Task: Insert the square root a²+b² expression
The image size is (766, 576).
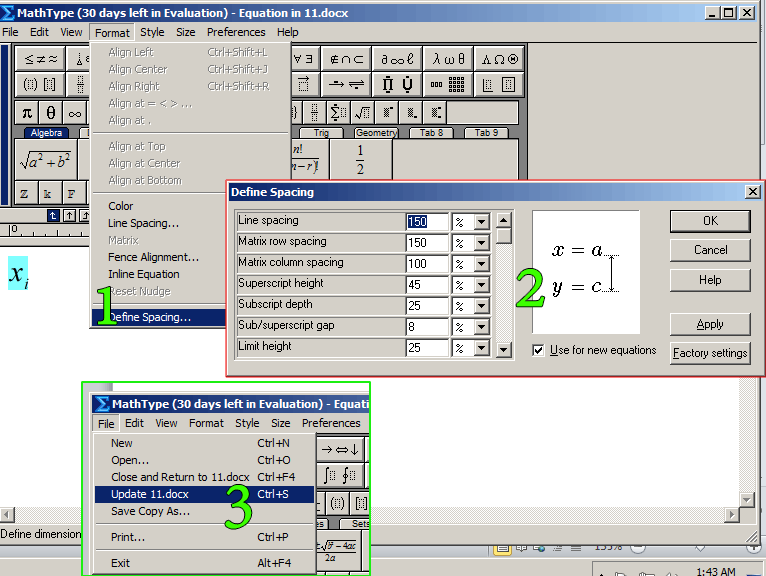Action: (x=45, y=160)
